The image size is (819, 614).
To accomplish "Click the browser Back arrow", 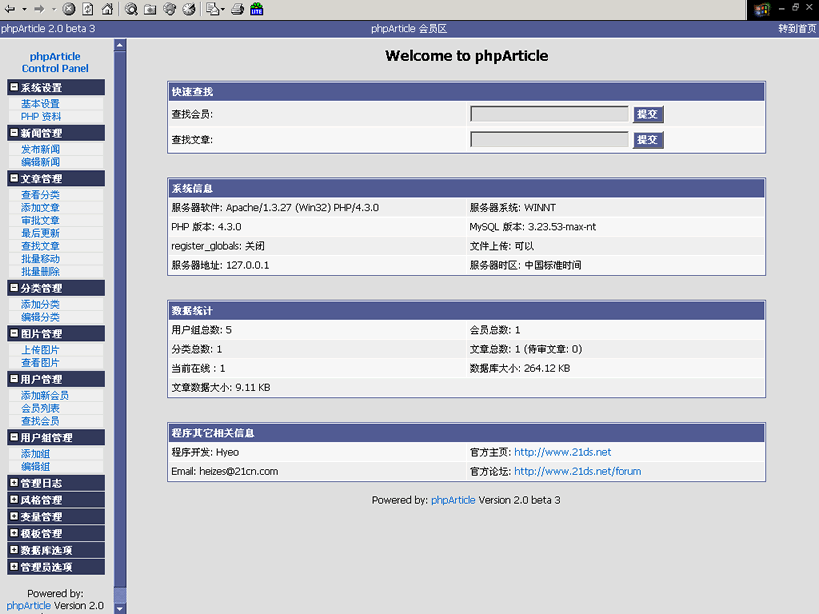I will (10, 9).
